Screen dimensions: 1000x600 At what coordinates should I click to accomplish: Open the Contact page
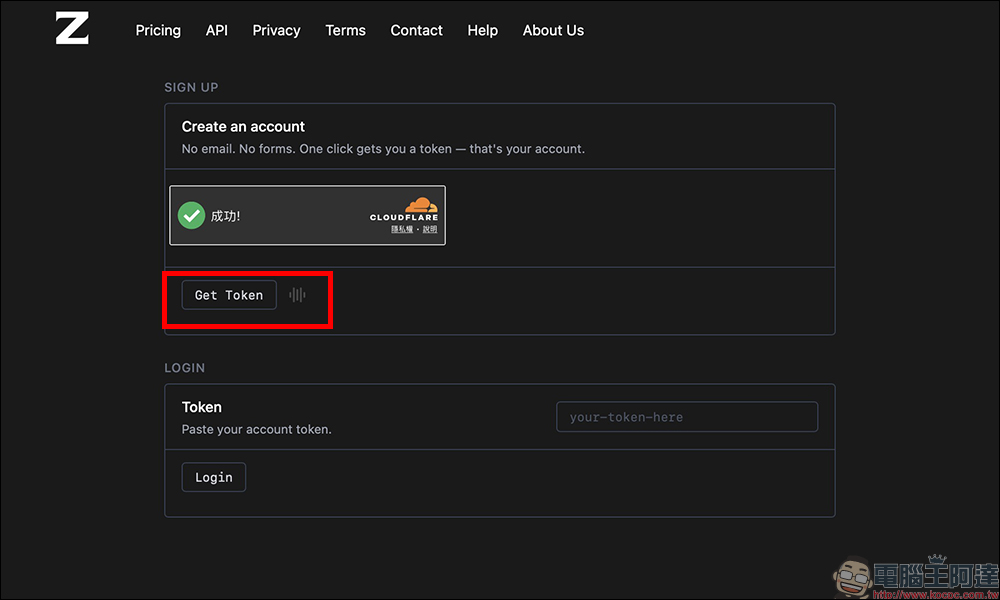pos(416,30)
